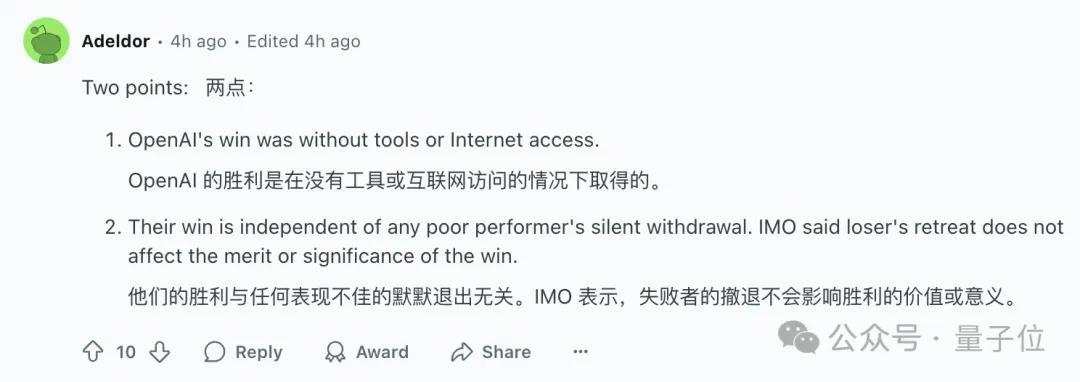Click the speech bubble Reply icon
The image size is (1080, 382).
coord(215,352)
